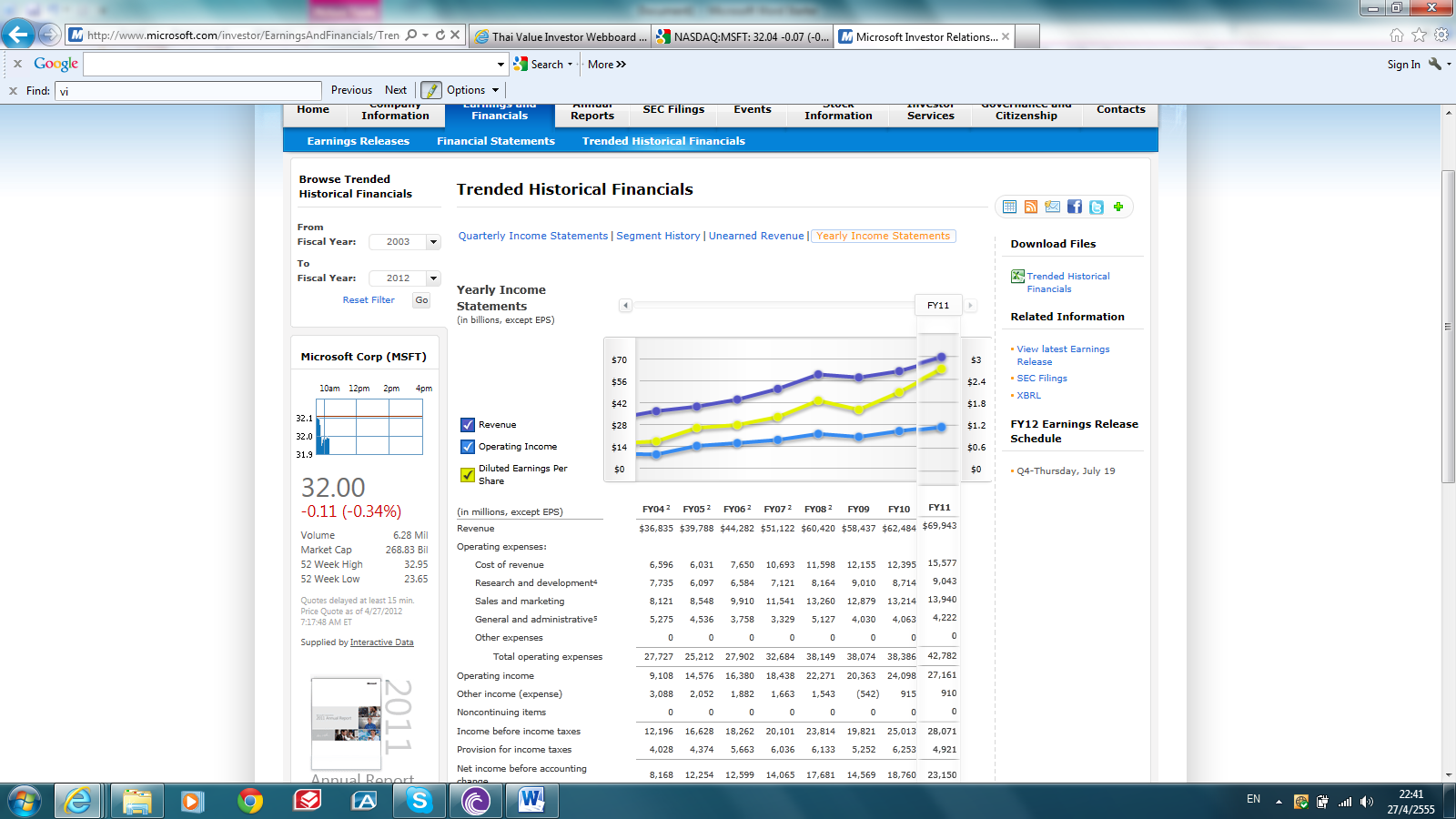Open Interactive Data supplier link

pyautogui.click(x=381, y=642)
